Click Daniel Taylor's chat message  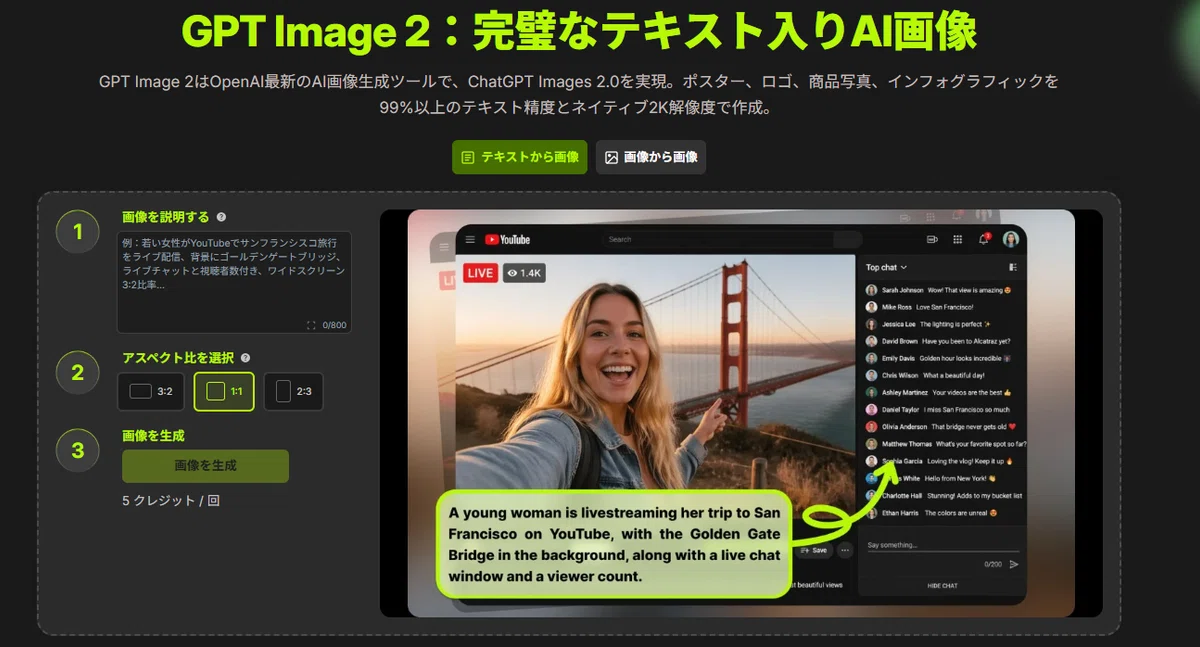tap(938, 409)
